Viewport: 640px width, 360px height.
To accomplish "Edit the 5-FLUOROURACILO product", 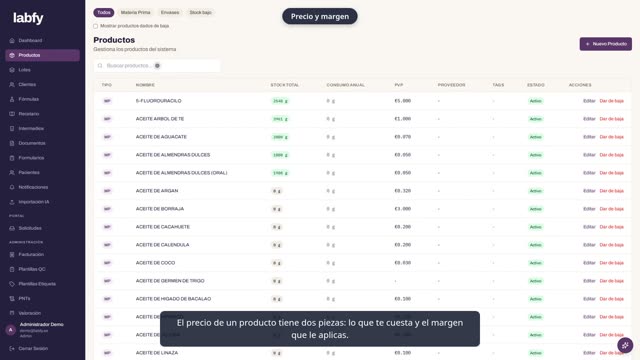I will coord(589,101).
